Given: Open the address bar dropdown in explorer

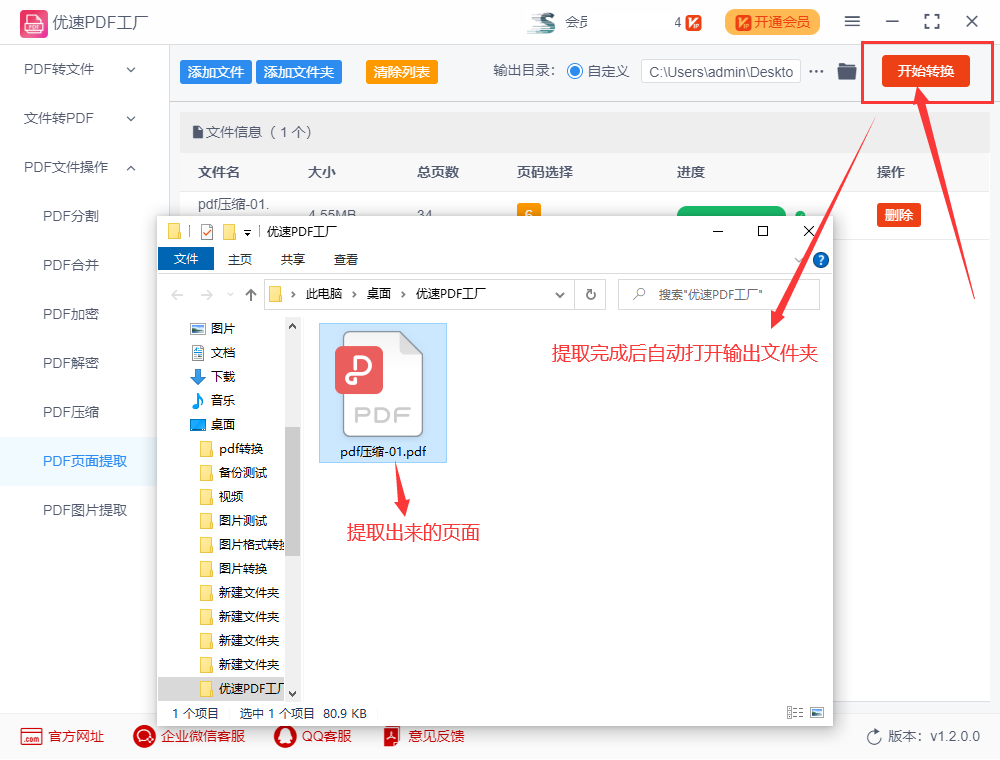Looking at the screenshot, I should coord(560,294).
